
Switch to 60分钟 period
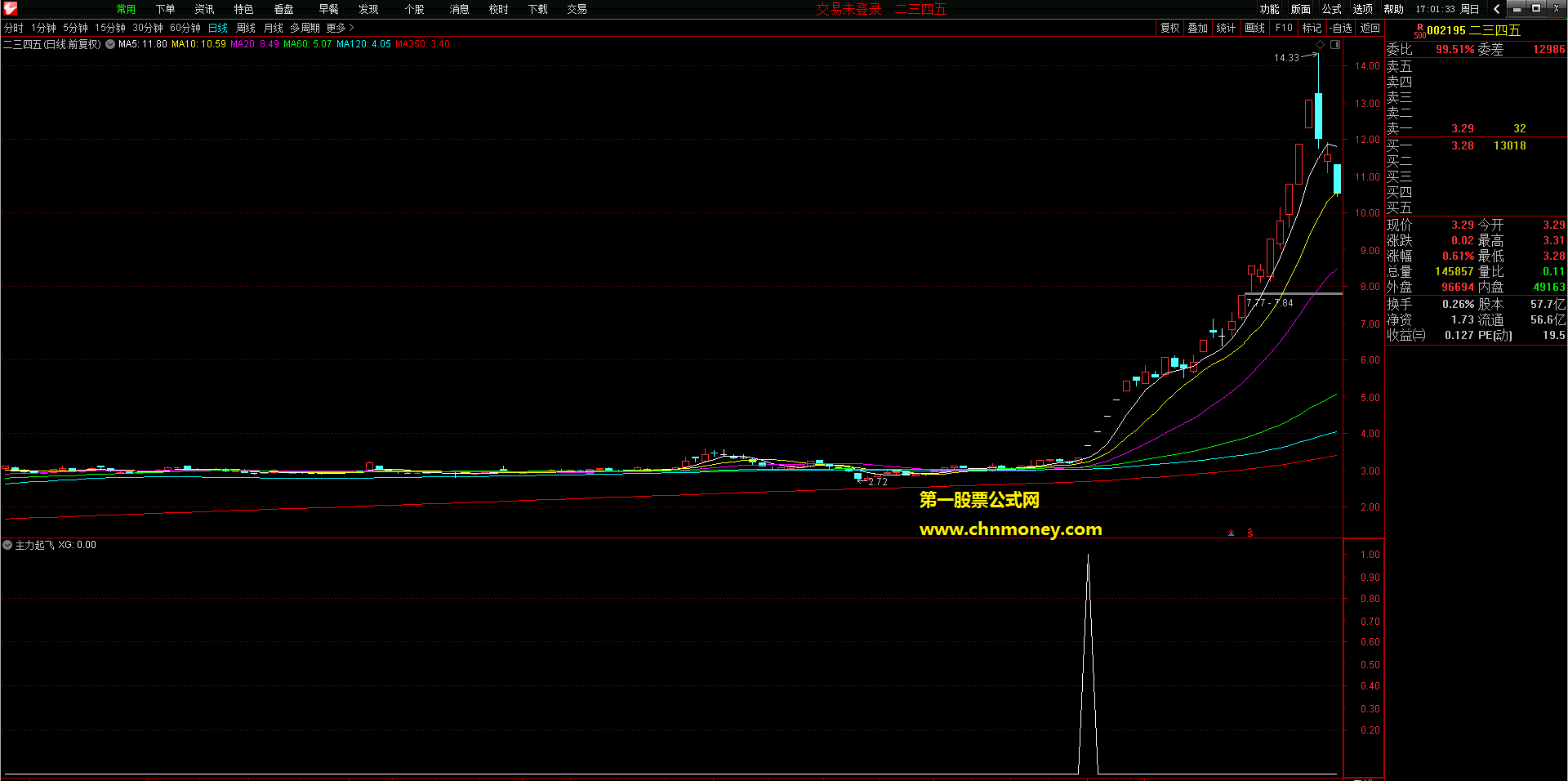[x=185, y=28]
